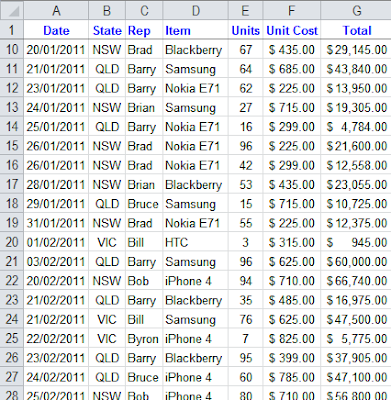Click 'Brian' in row 13
391x400 pixels.
144,108
